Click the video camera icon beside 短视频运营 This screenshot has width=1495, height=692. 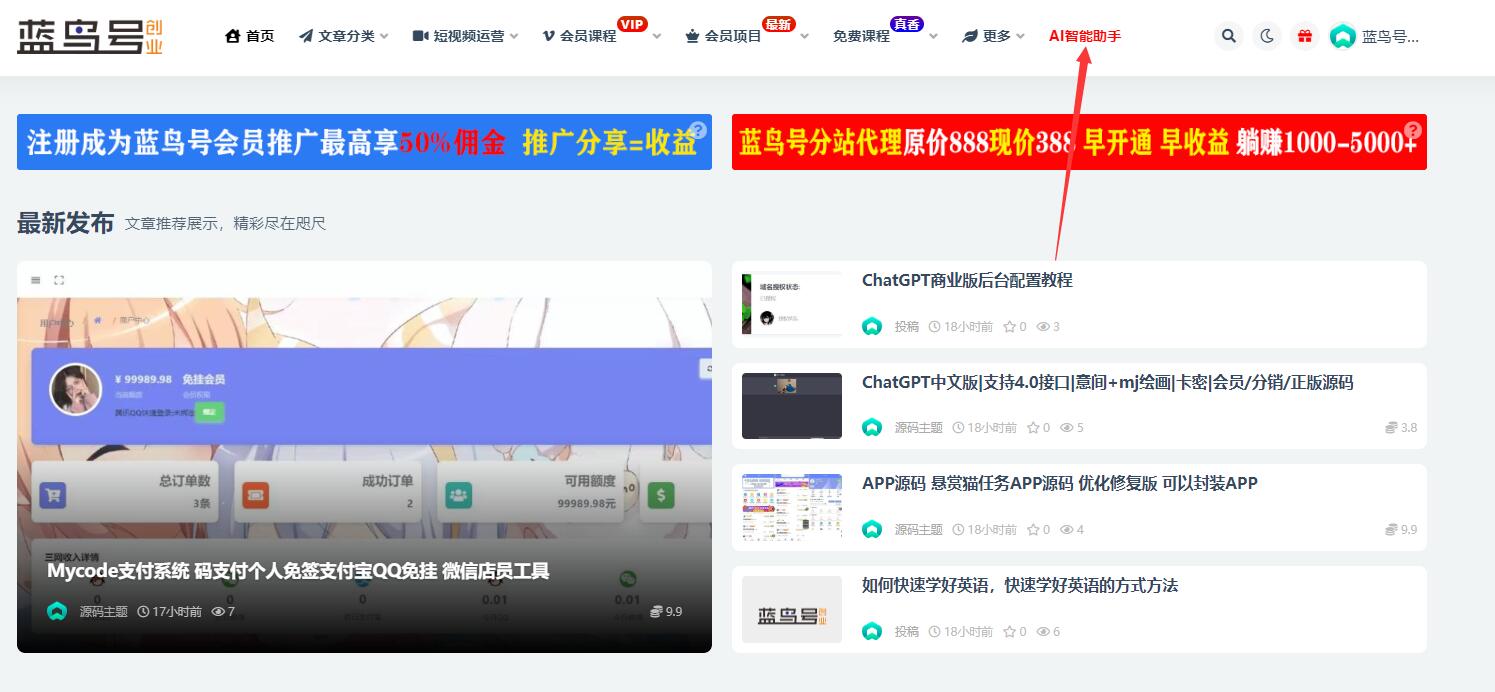point(417,35)
